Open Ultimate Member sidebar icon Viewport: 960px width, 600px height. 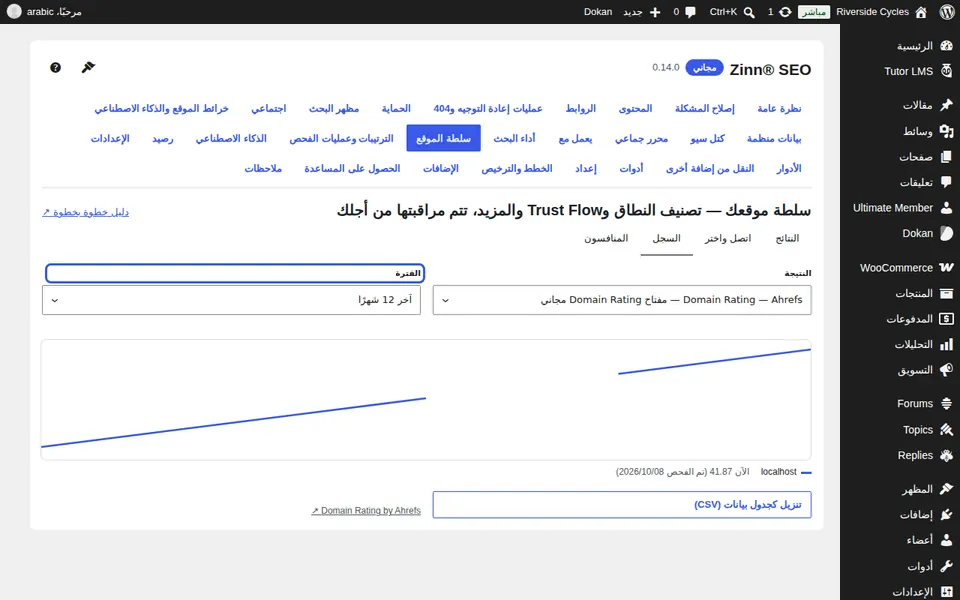click(947, 208)
